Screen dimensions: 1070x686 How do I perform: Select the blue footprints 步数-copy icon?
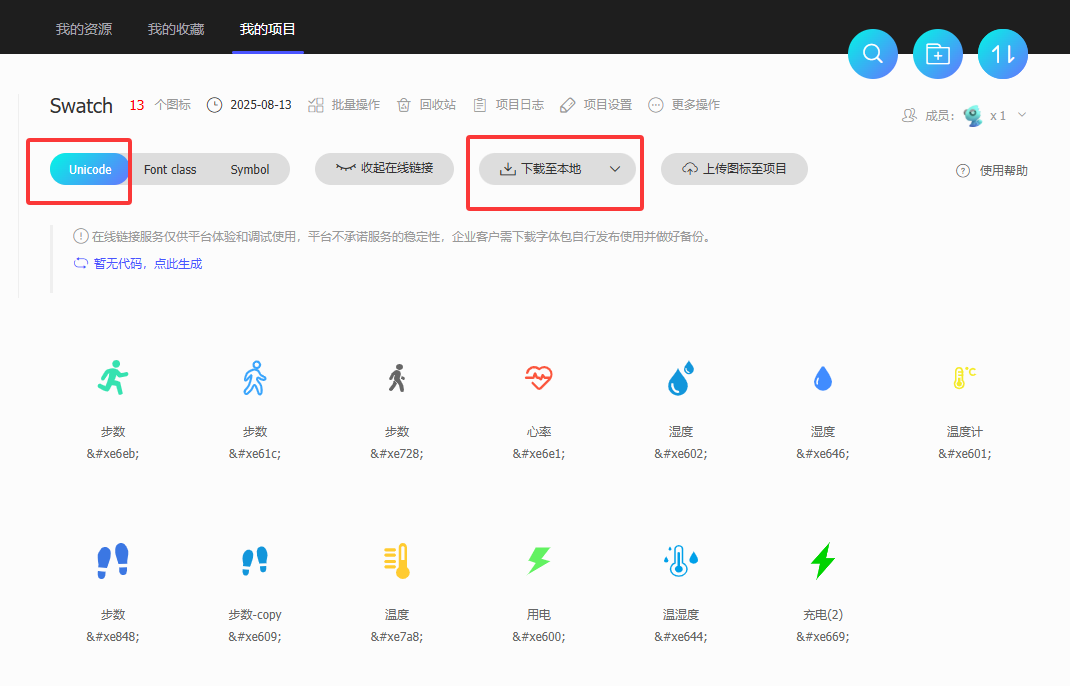[255, 561]
